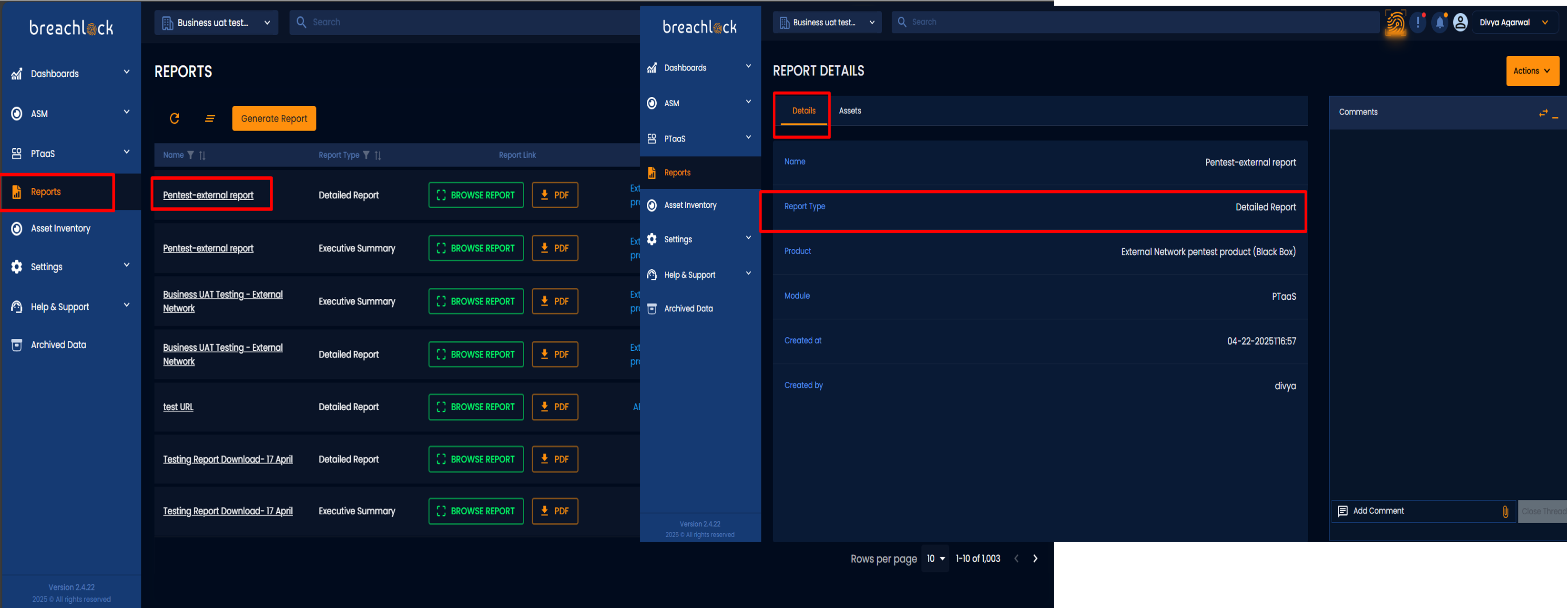Click the swap arrows icon in the Comments header
Screen dimensions: 1568x609
pyautogui.click(x=1543, y=113)
